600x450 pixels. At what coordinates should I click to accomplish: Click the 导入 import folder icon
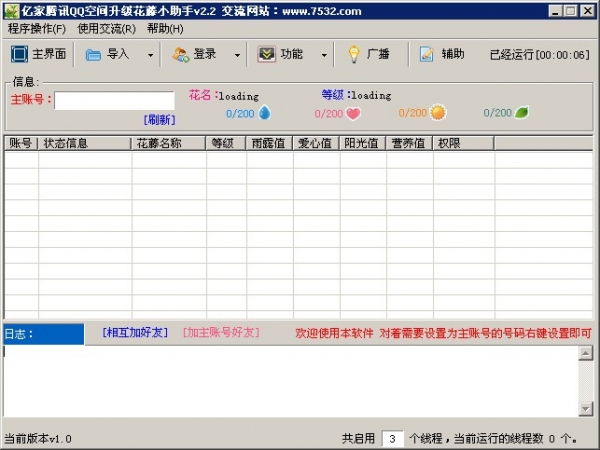coord(93,55)
